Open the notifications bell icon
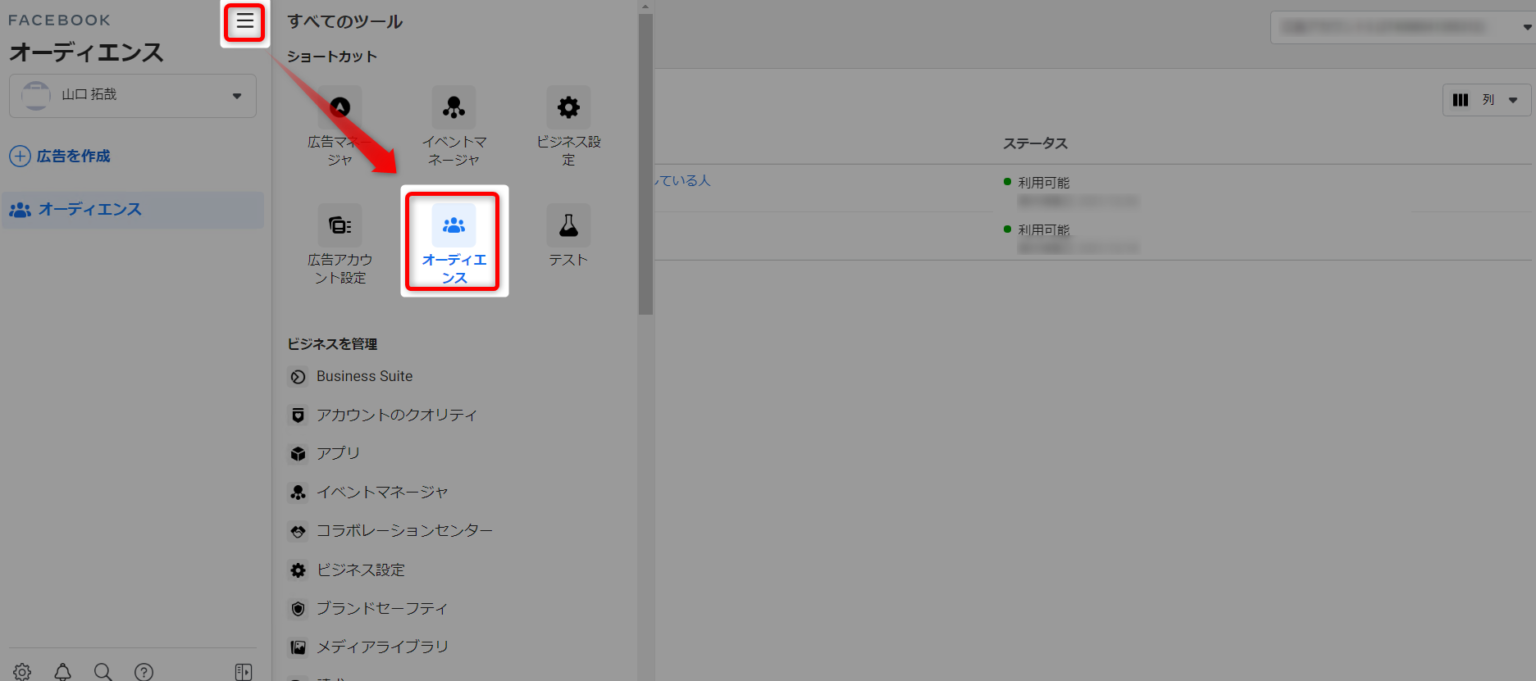Viewport: 1536px width, 681px height. (63, 672)
